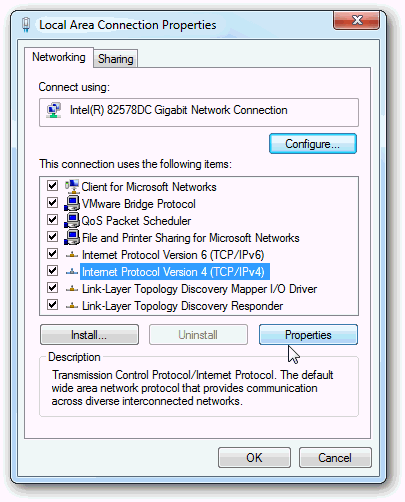Click the TCP/IPv4 protocol icon
Viewport: 405px width, 502px height.
pos(72,272)
